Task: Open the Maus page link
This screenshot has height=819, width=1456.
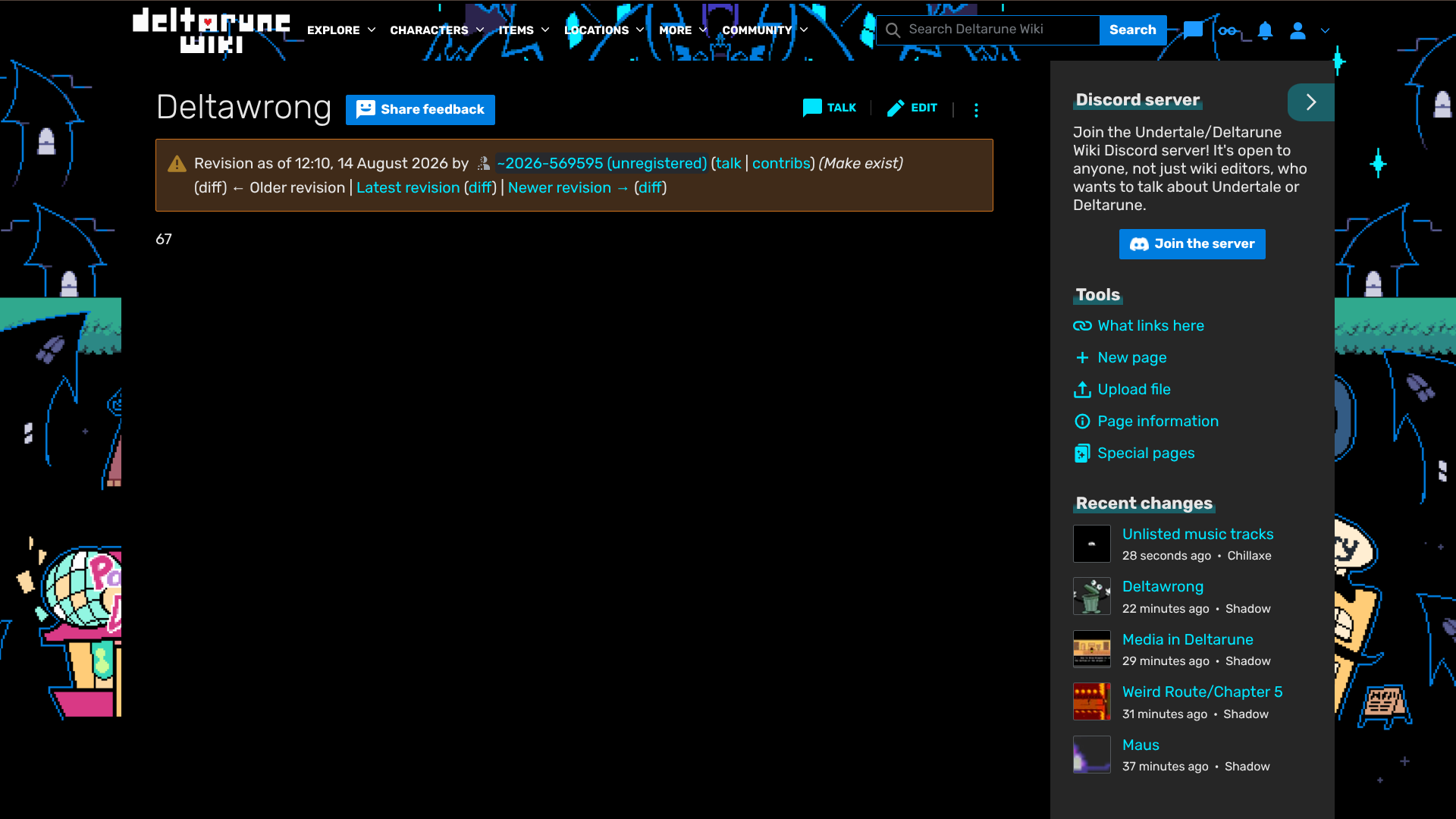Action: (1141, 745)
